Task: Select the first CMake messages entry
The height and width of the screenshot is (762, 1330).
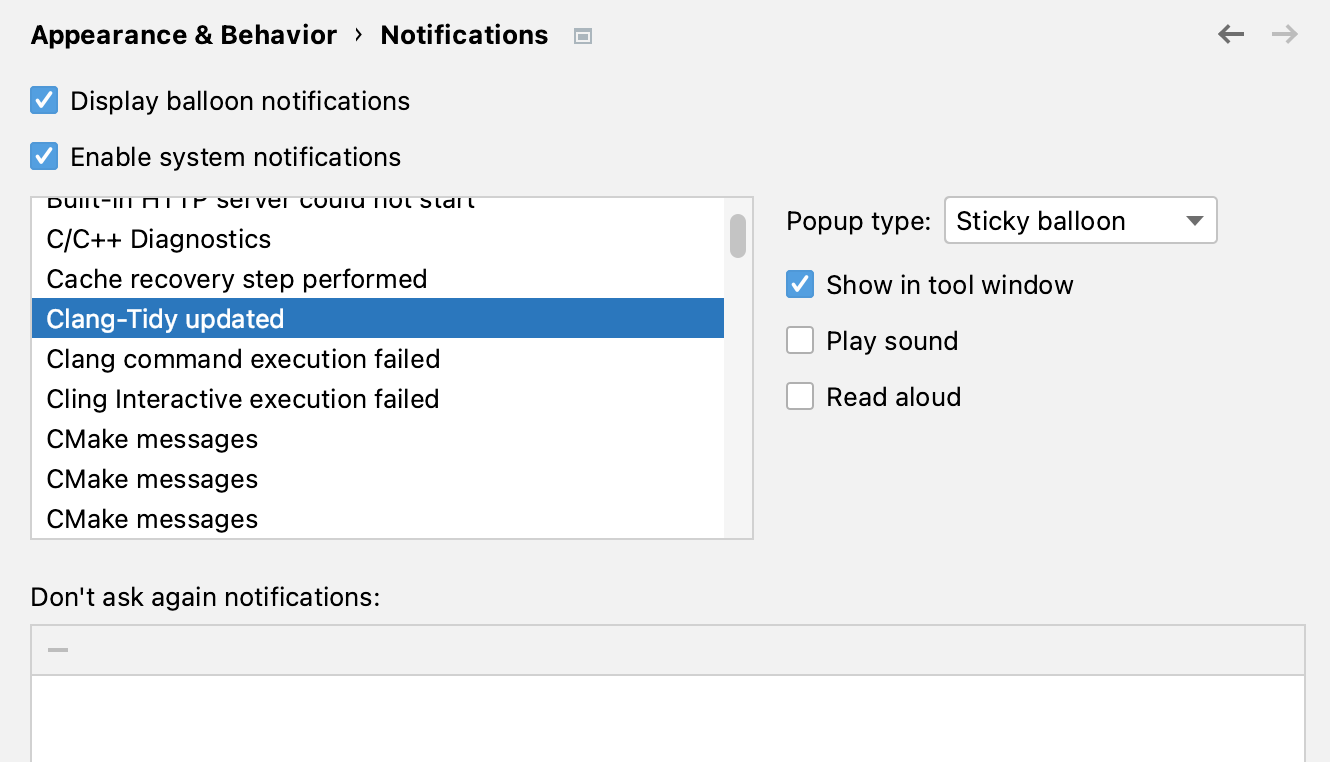Action: (x=152, y=439)
